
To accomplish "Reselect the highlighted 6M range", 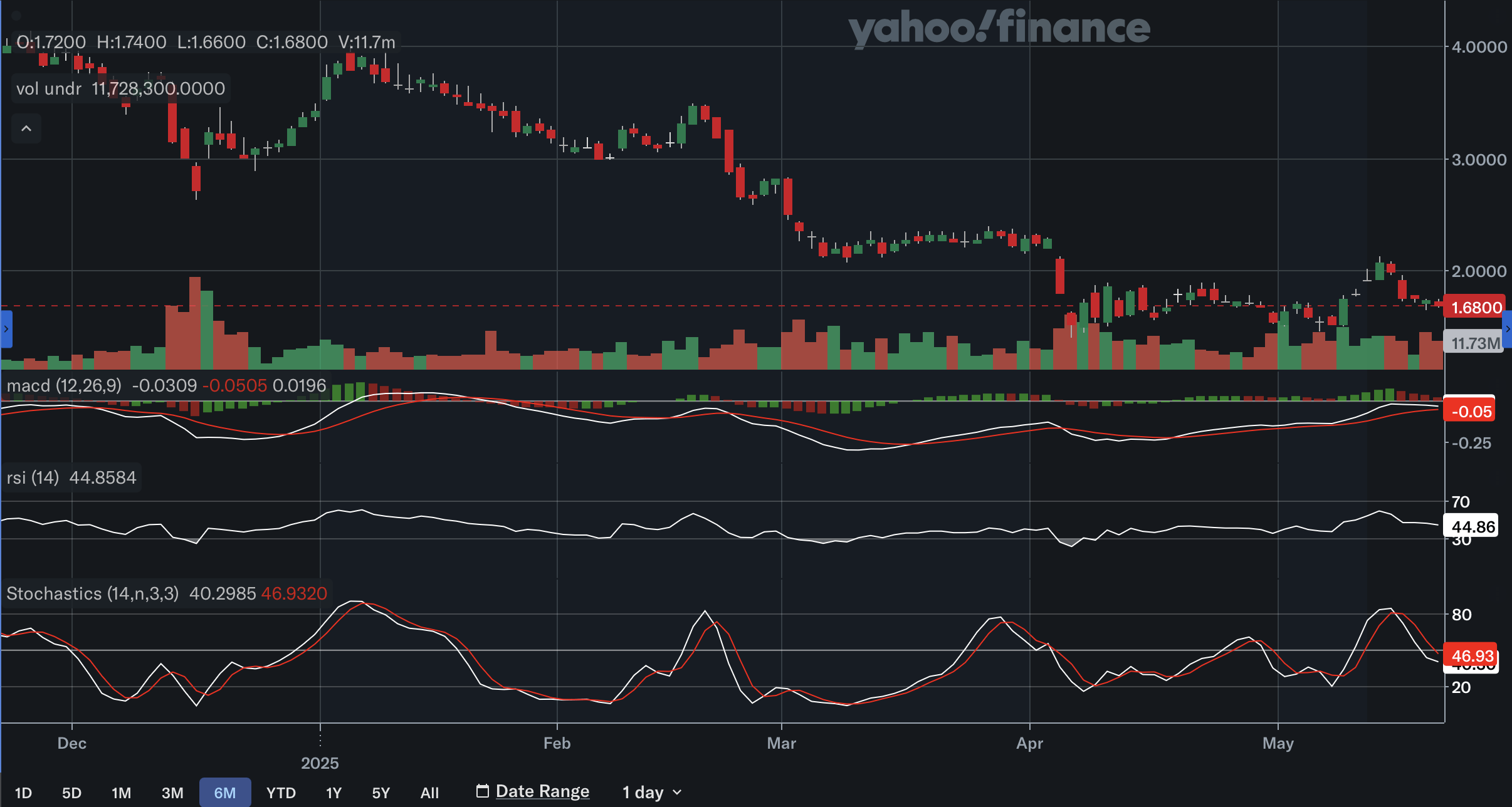I will pyautogui.click(x=225, y=792).
